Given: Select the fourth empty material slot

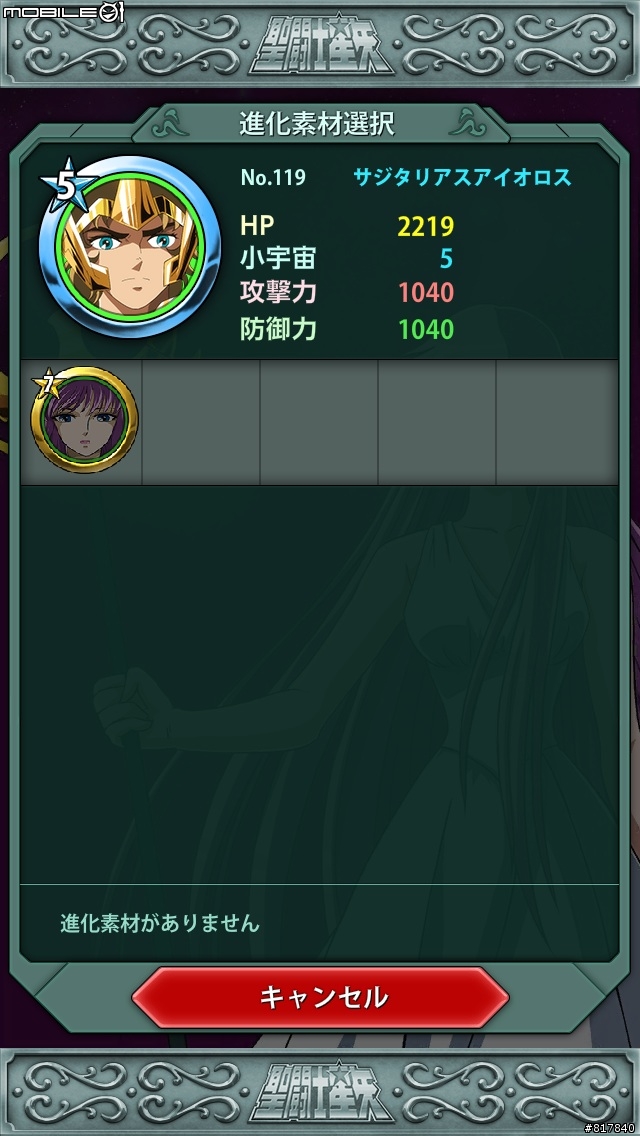Looking at the screenshot, I should pyautogui.click(x=437, y=422).
